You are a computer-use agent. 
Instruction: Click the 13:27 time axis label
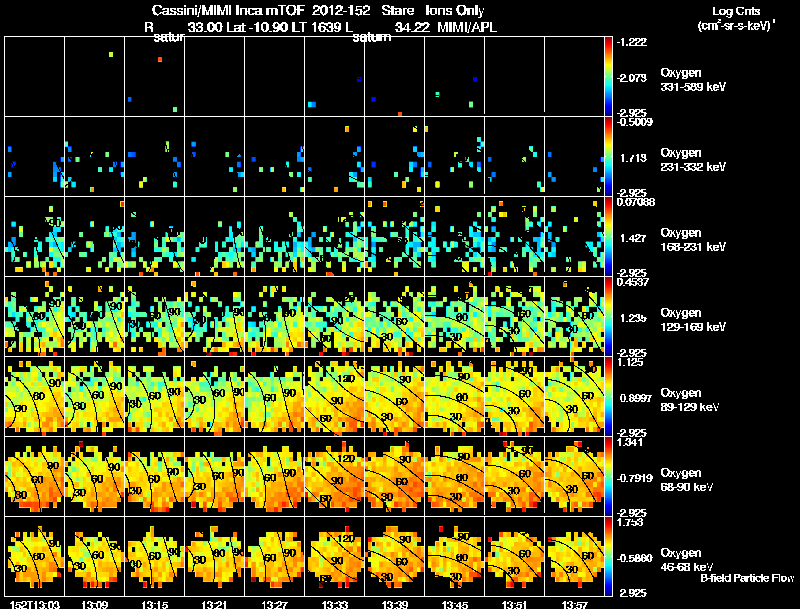click(x=274, y=604)
